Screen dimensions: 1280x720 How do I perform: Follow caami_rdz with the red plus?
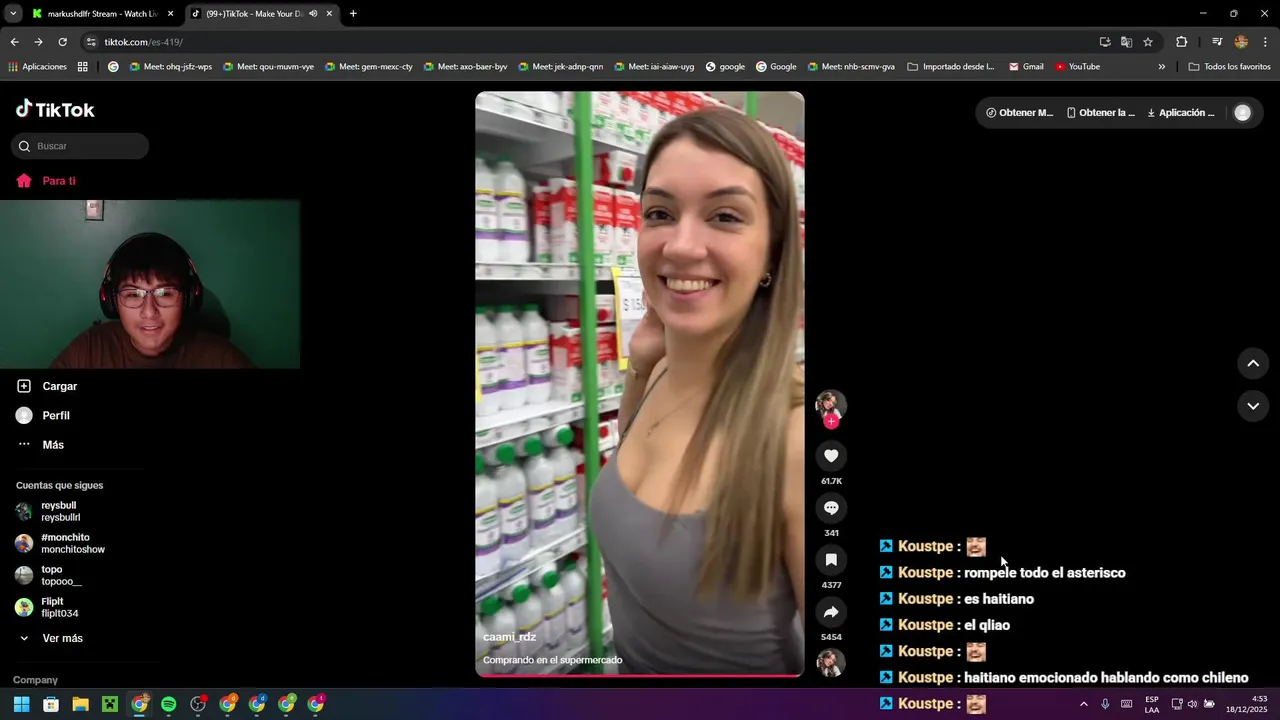point(831,421)
